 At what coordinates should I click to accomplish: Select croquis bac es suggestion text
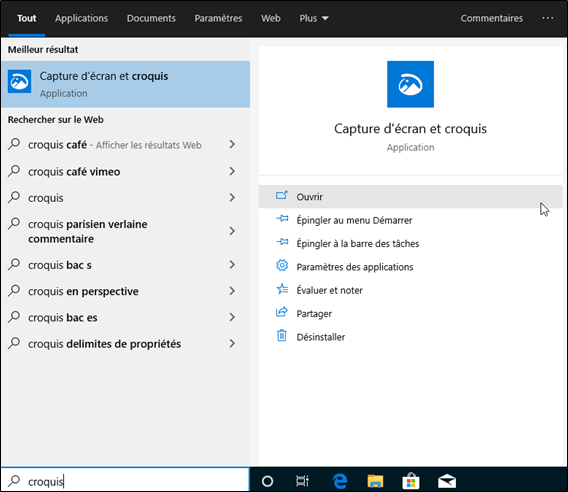point(63,318)
